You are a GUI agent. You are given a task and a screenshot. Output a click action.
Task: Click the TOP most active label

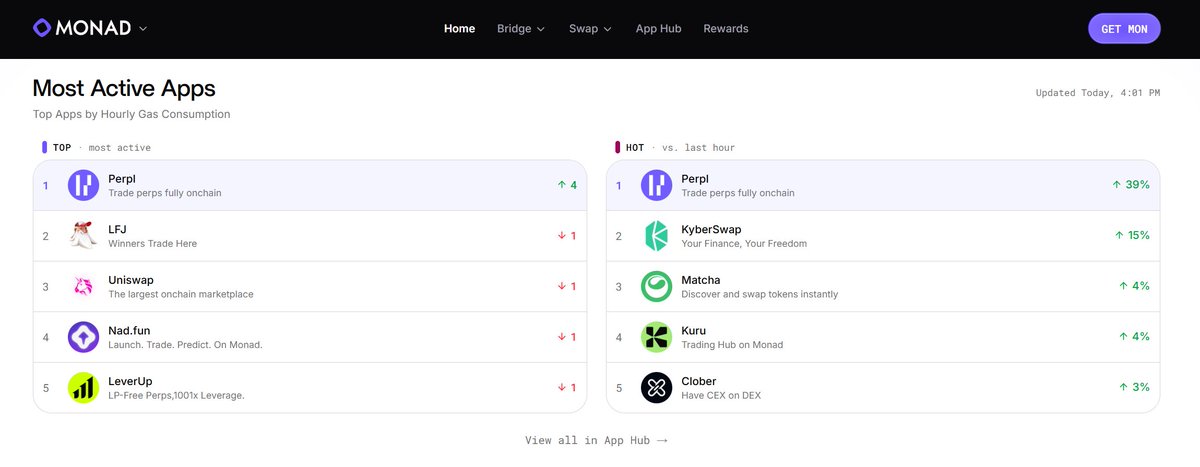[97, 148]
